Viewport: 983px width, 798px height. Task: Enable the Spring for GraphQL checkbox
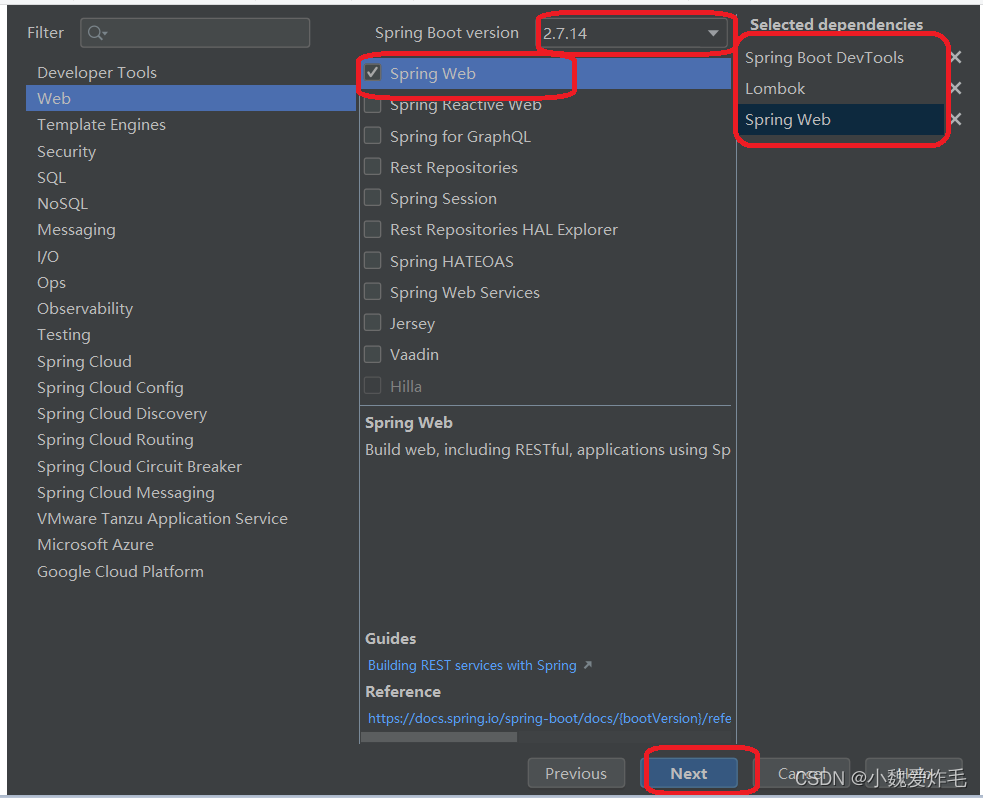(373, 135)
